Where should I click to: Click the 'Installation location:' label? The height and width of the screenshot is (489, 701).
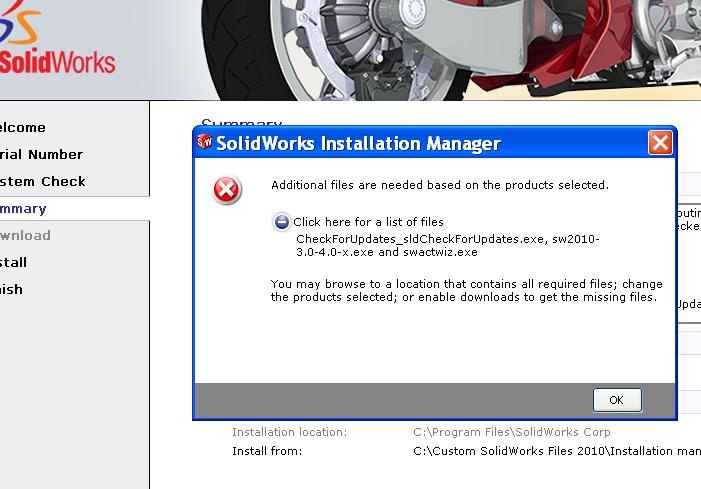(289, 432)
